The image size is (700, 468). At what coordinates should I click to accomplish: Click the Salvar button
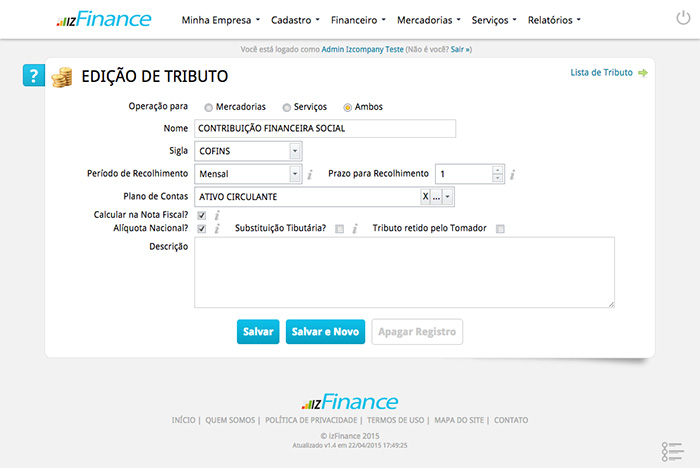coord(258,332)
